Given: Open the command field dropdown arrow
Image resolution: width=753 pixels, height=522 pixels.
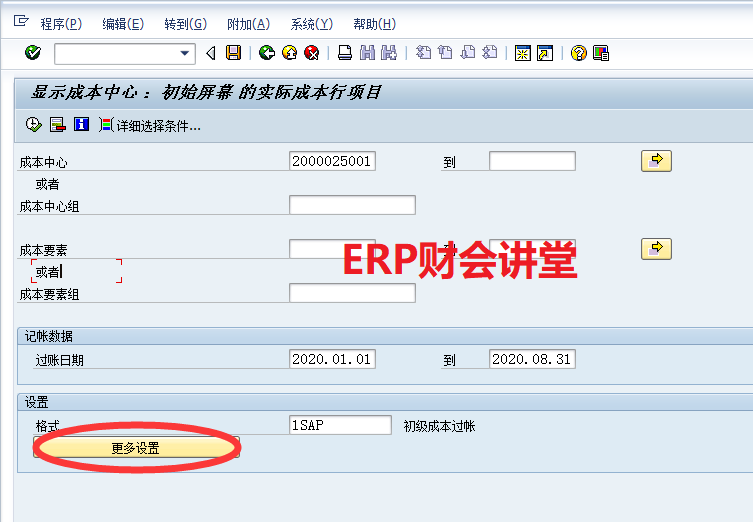Looking at the screenshot, I should pos(185,53).
